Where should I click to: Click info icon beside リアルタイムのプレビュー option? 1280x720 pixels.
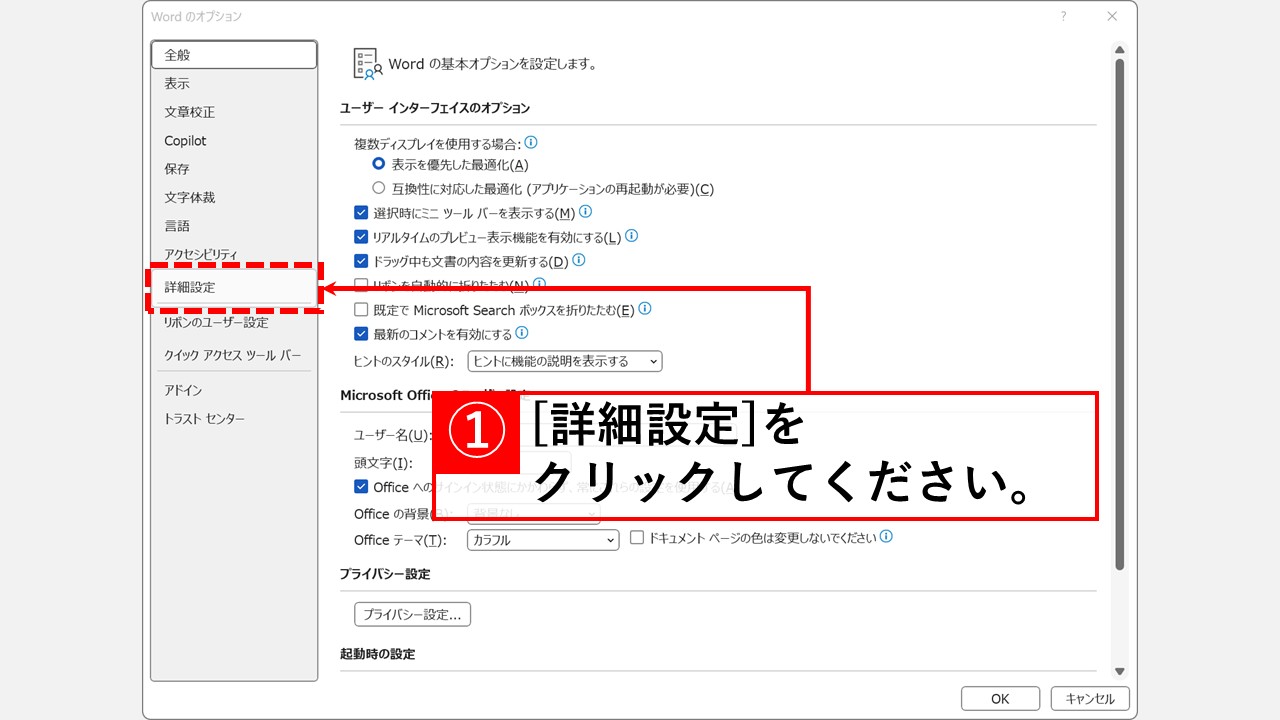[631, 236]
